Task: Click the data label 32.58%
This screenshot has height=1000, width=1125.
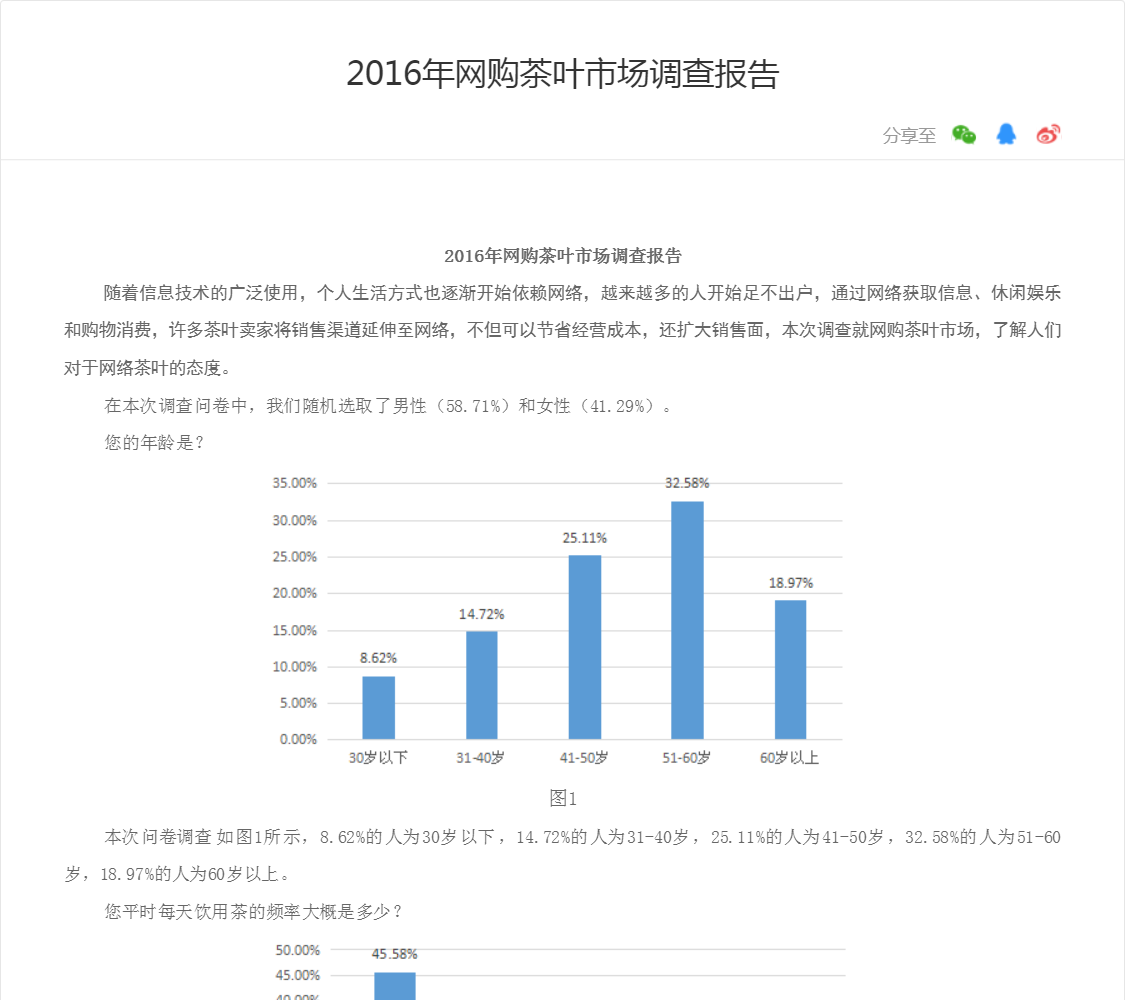Action: pyautogui.click(x=687, y=483)
